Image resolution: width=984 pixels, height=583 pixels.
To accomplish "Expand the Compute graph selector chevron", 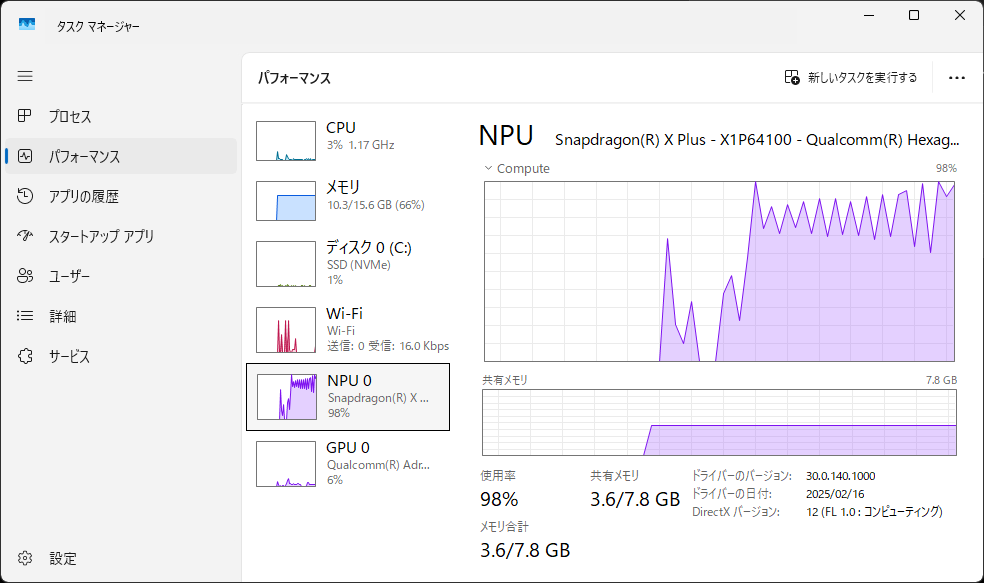I will (488, 168).
